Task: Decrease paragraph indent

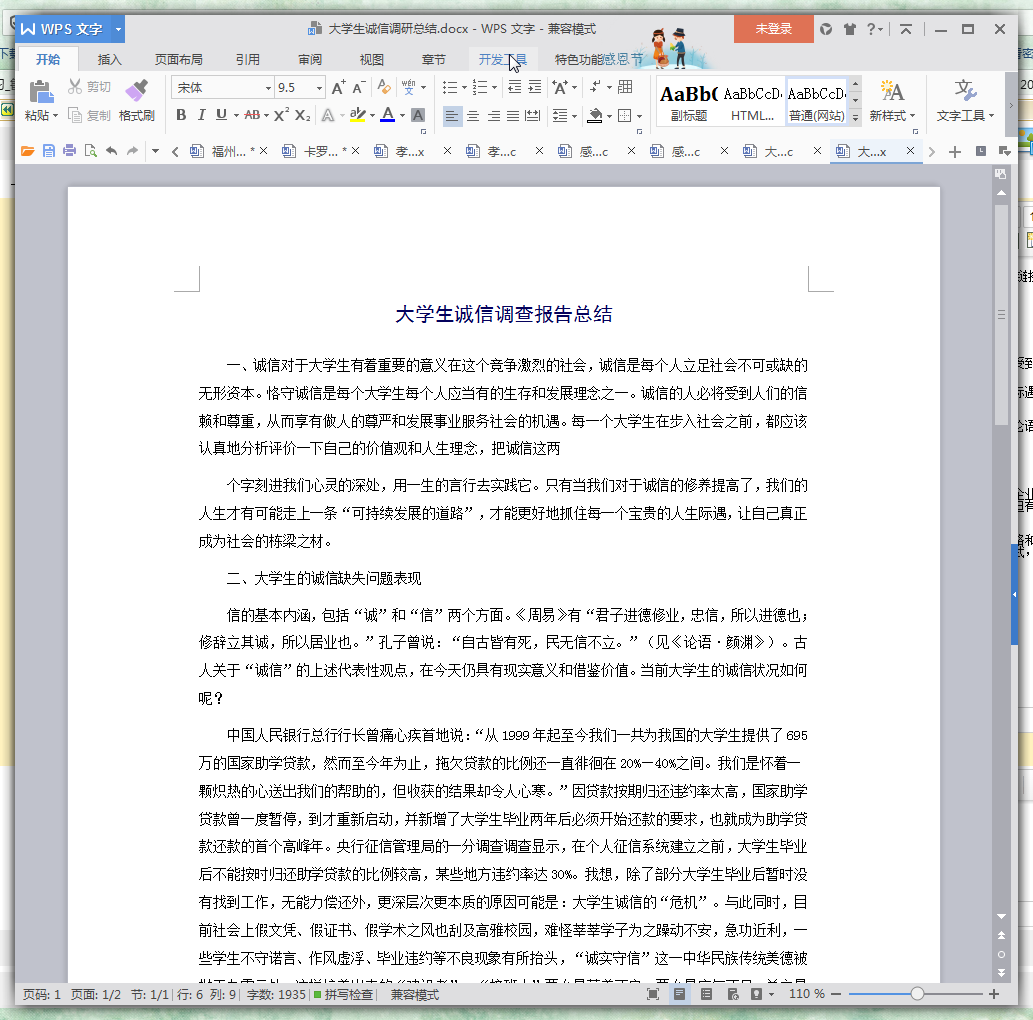Action: (x=515, y=87)
